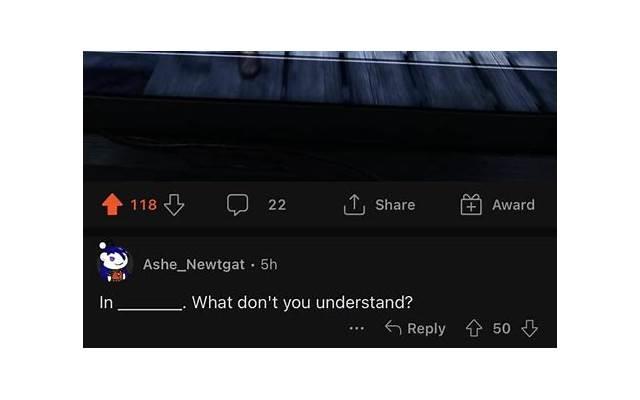Viewport: 640px width, 400px height.
Task: Open comments via the speech bubble icon
Action: click(x=238, y=204)
